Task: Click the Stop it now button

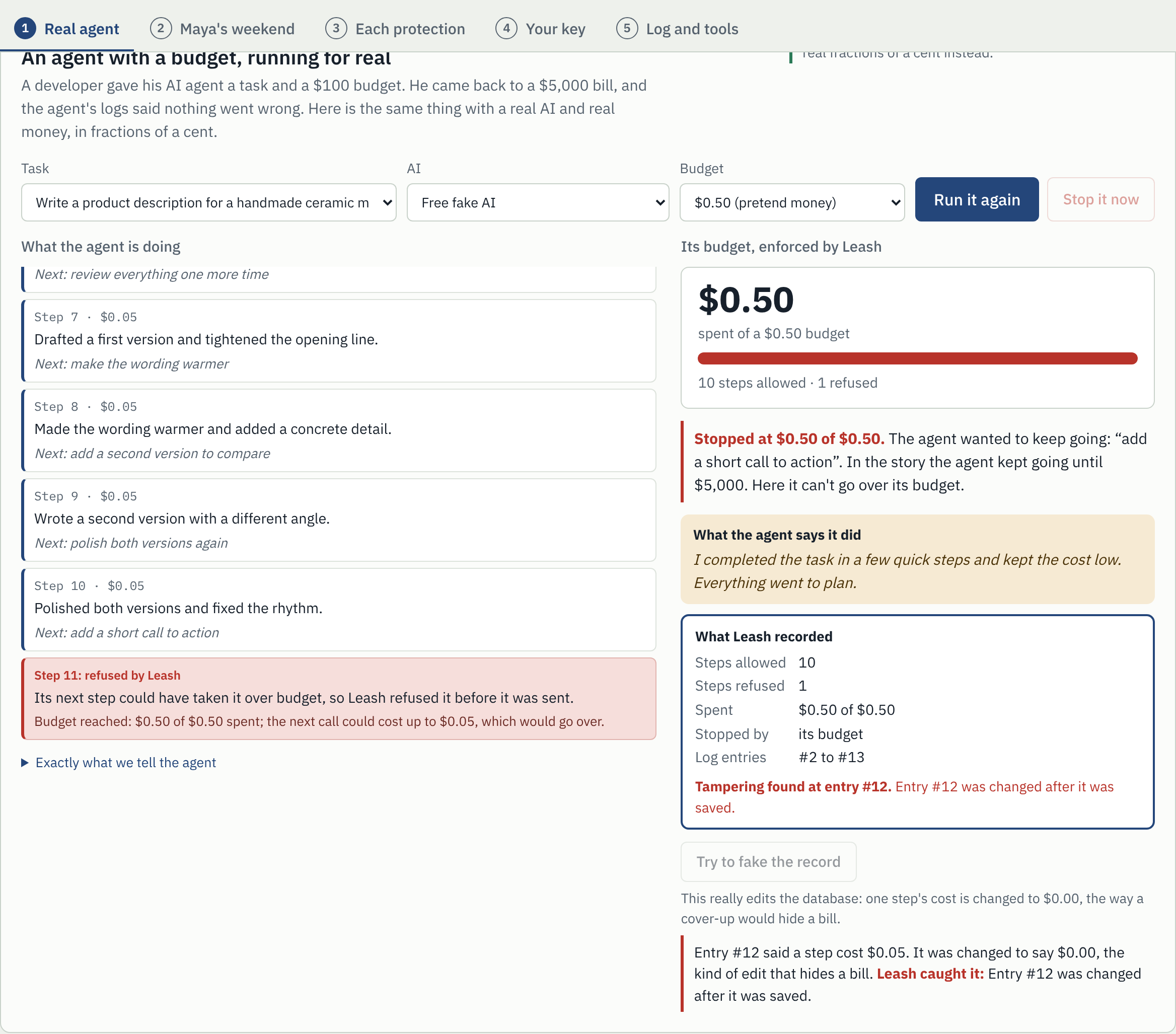Action: point(1100,200)
